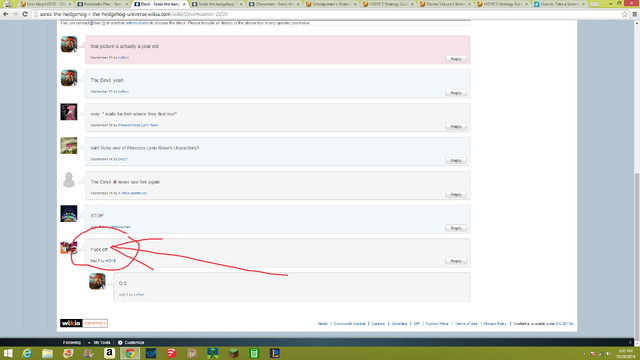Expand the My Tools menu
The width and height of the screenshot is (640, 360).
100,342
